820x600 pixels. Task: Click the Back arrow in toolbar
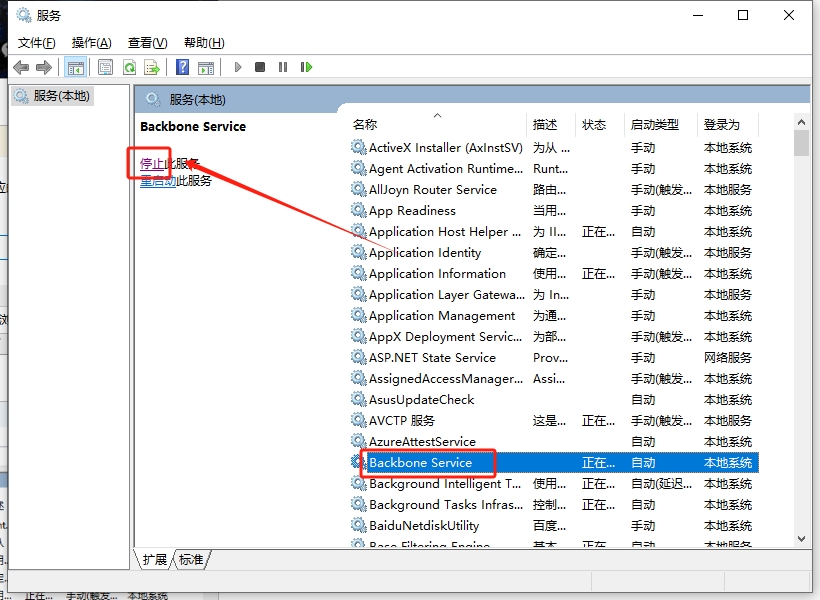click(x=21, y=67)
